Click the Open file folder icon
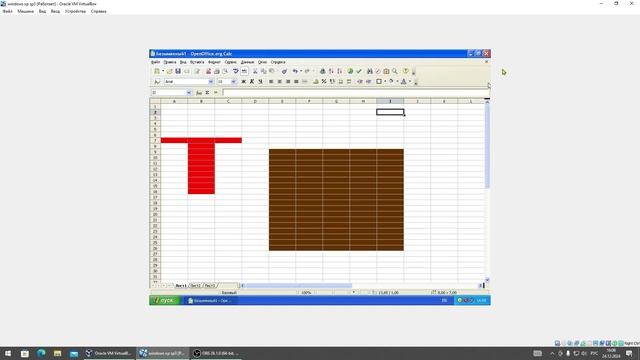640x360 pixels. coord(169,71)
